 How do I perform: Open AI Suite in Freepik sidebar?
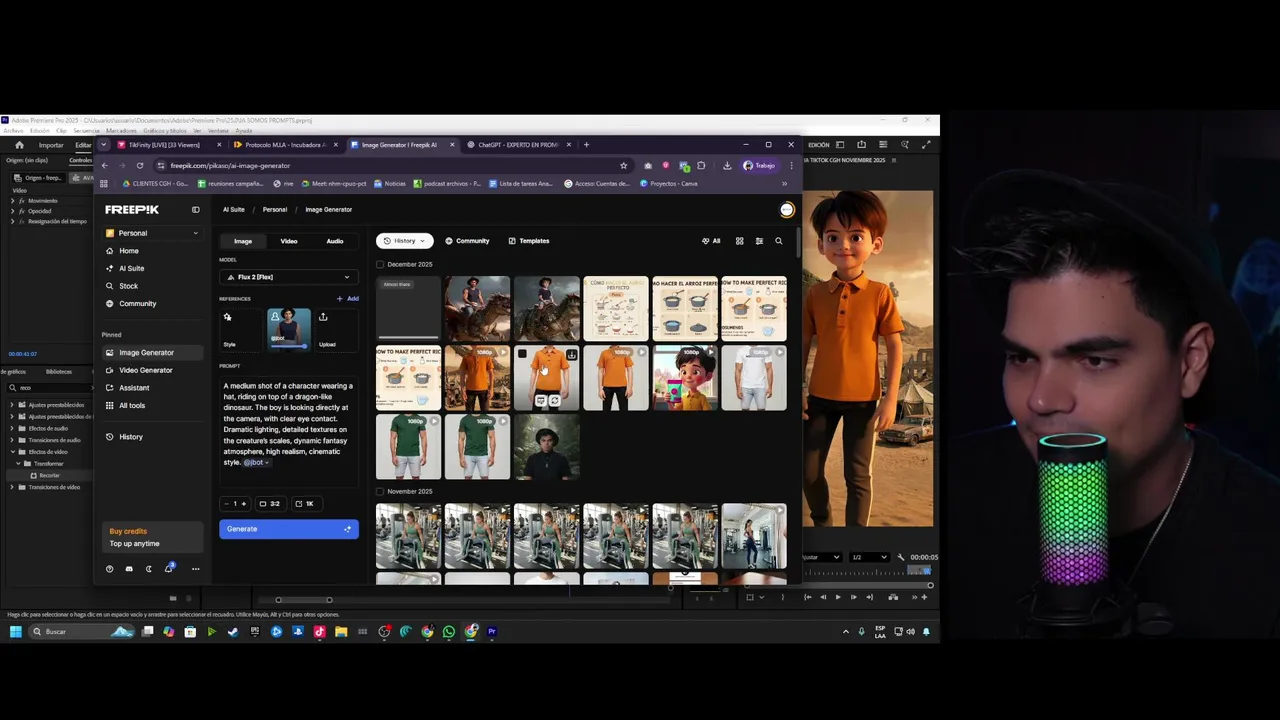tap(131, 268)
